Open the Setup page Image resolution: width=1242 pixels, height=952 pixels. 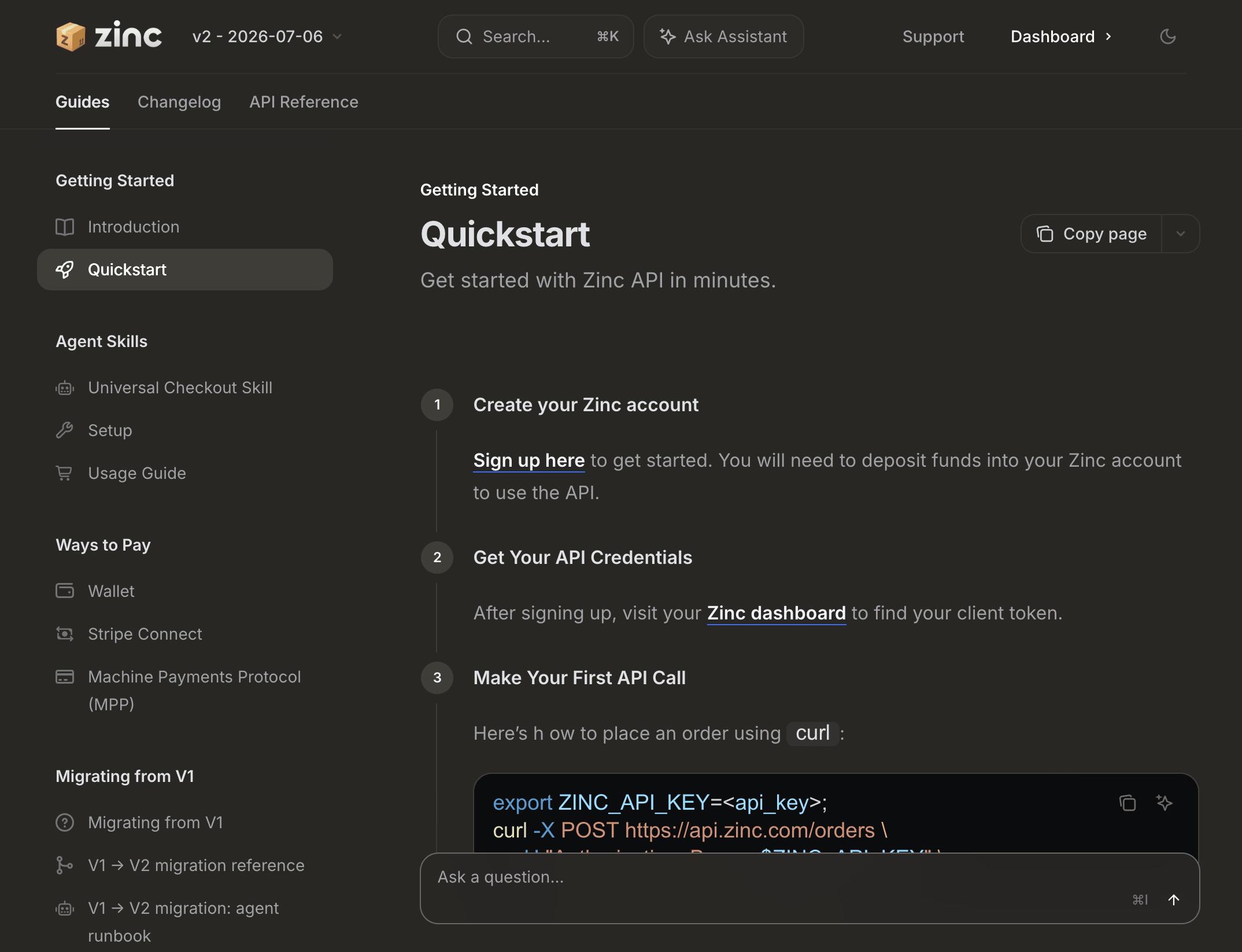pos(110,430)
